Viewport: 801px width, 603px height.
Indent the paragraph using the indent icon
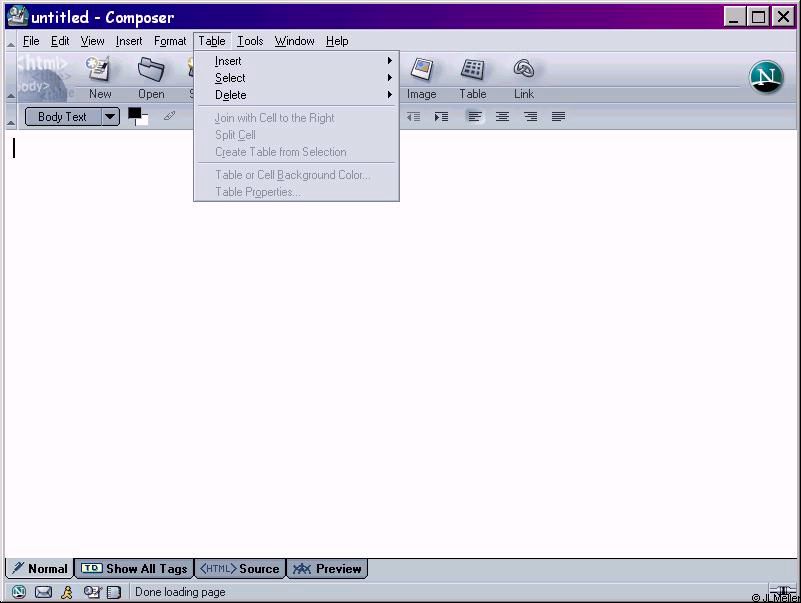[x=441, y=117]
